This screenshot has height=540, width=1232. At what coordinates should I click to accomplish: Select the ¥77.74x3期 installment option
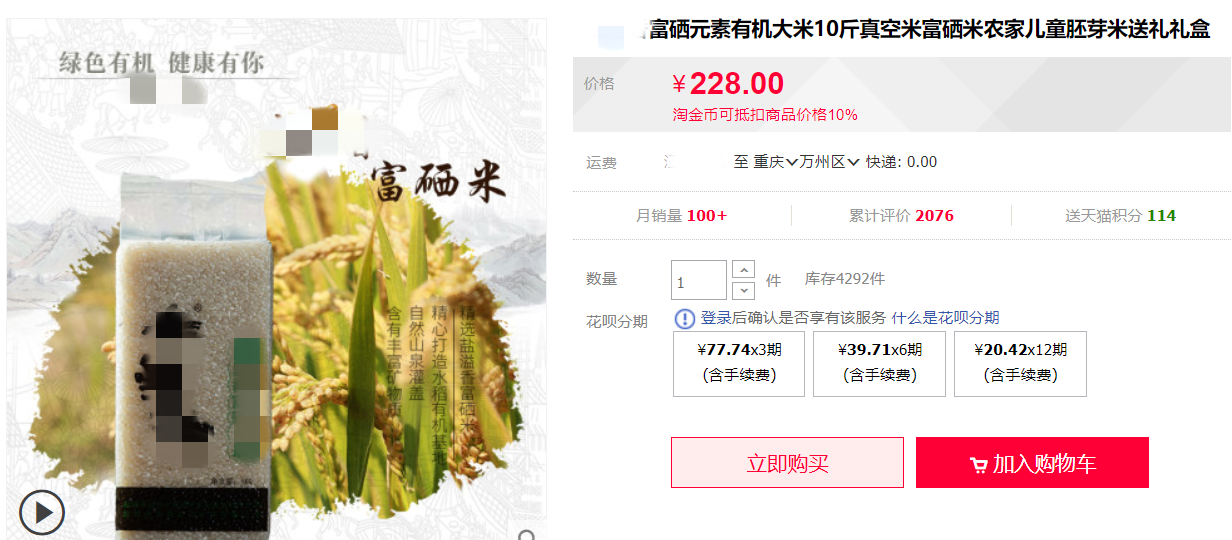click(739, 364)
